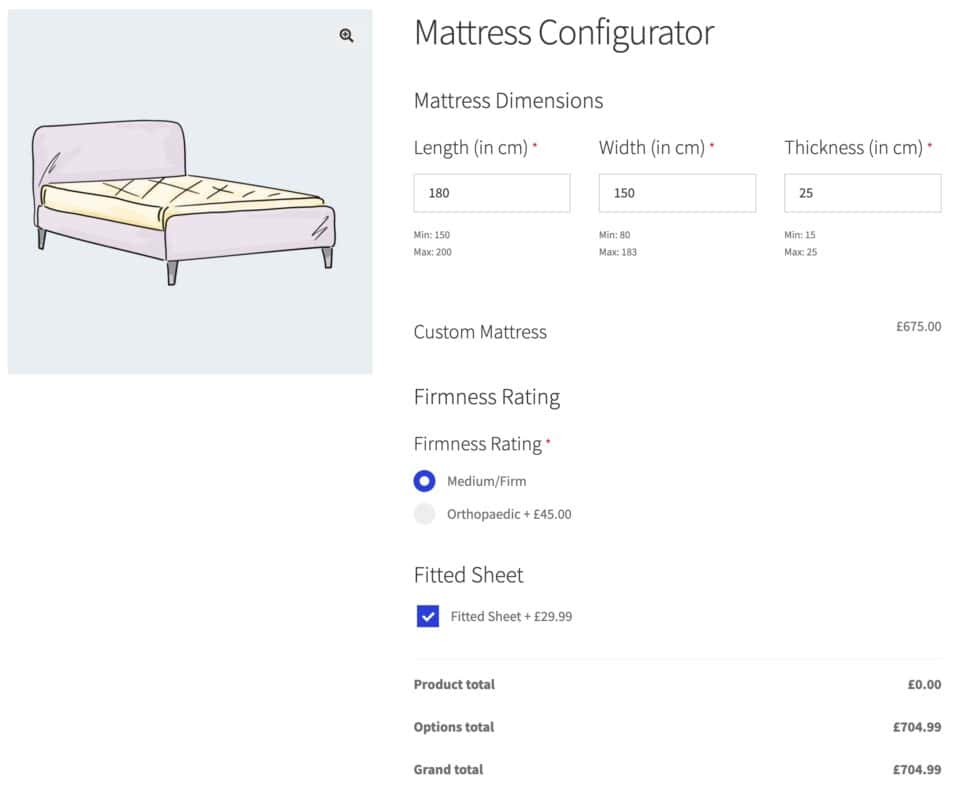Click the Width input field
Screen dimensions: 960x790
coord(676,192)
